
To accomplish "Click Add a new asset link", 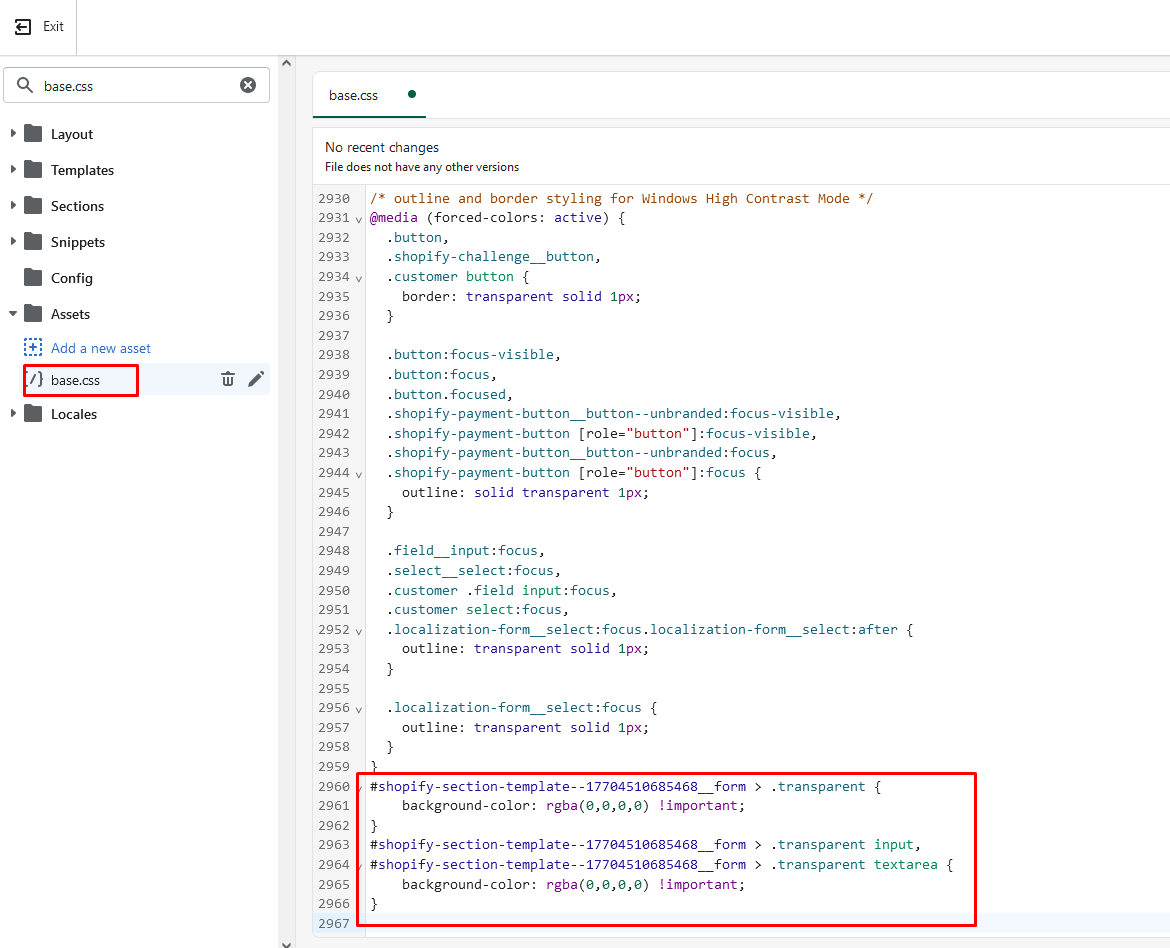I will [101, 349].
